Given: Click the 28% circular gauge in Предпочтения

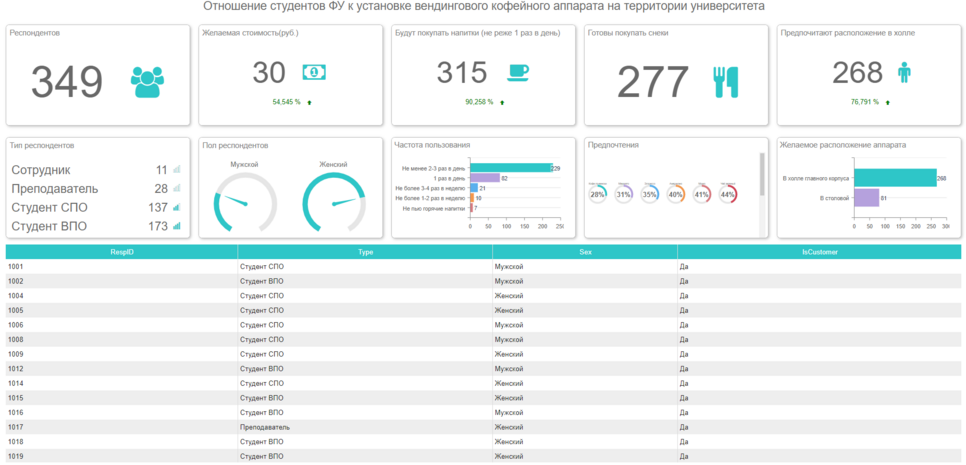Looking at the screenshot, I should (x=598, y=194).
